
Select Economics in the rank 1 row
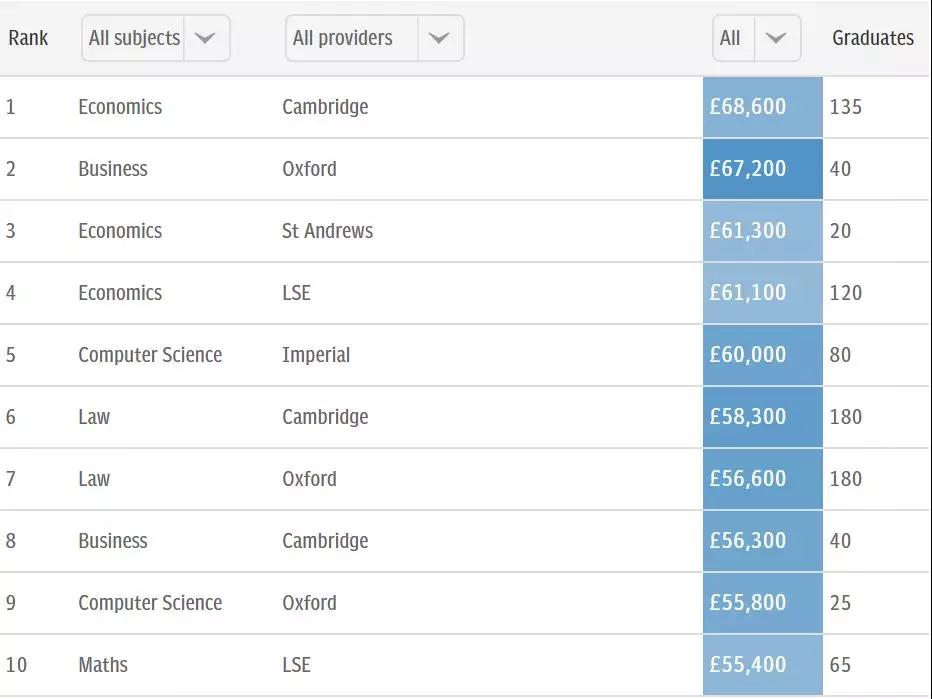coord(120,107)
